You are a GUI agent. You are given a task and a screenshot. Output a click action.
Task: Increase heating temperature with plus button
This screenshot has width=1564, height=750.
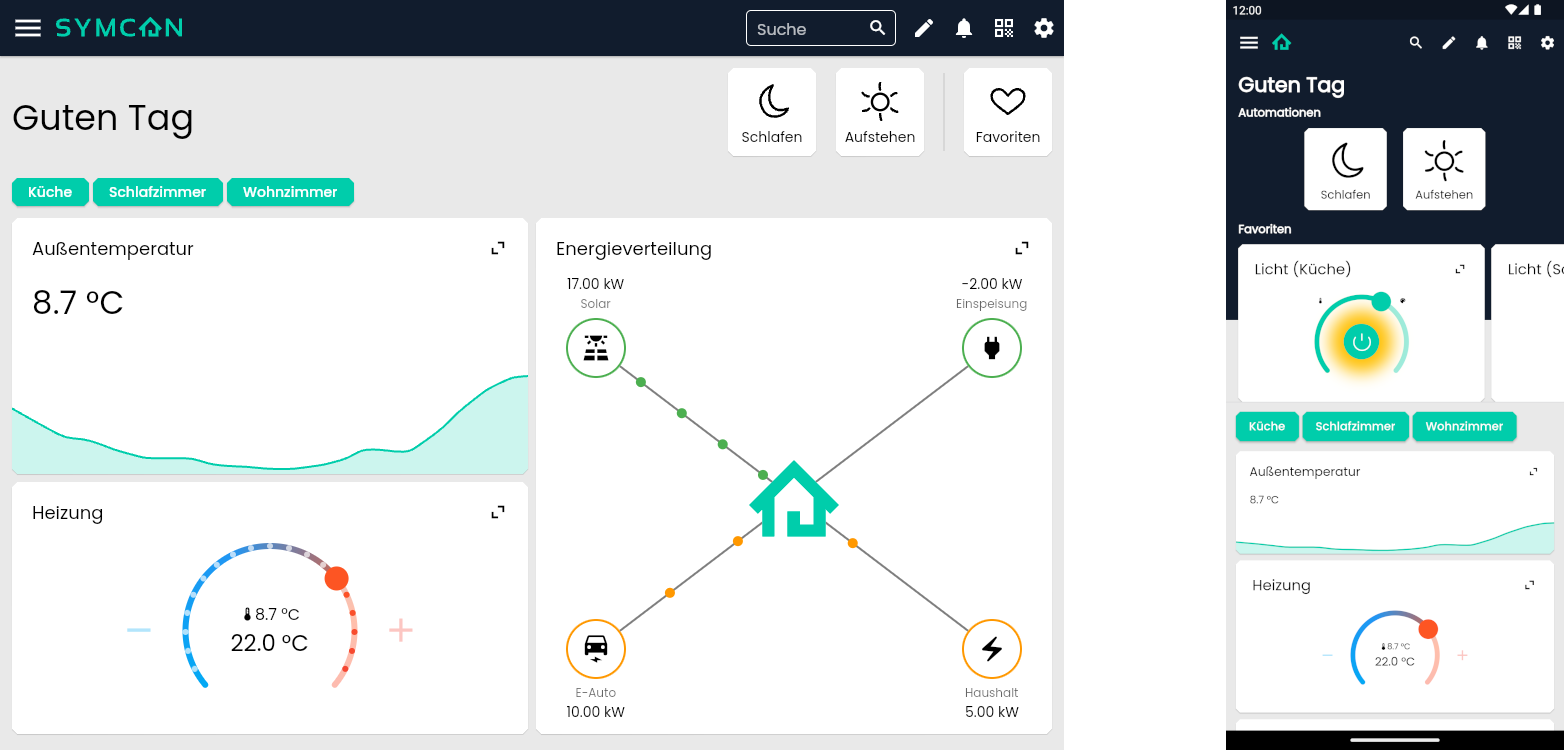(401, 630)
